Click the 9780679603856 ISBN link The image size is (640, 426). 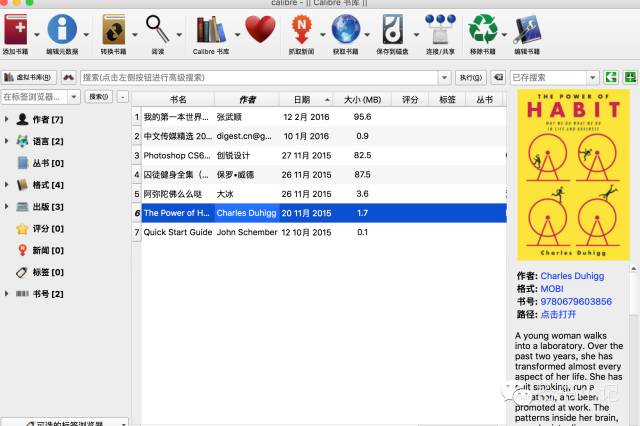tap(576, 302)
